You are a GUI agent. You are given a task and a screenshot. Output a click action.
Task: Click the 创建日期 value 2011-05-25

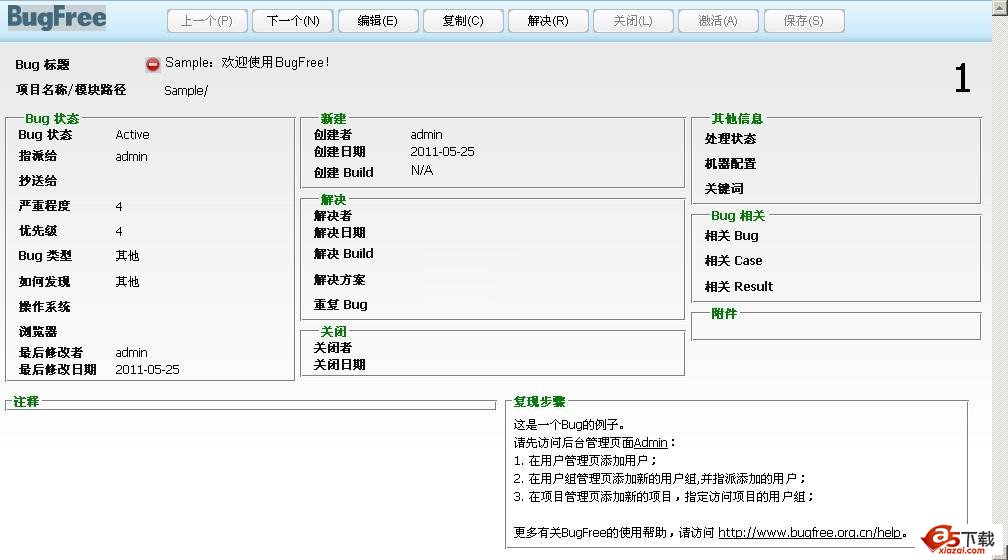click(442, 152)
